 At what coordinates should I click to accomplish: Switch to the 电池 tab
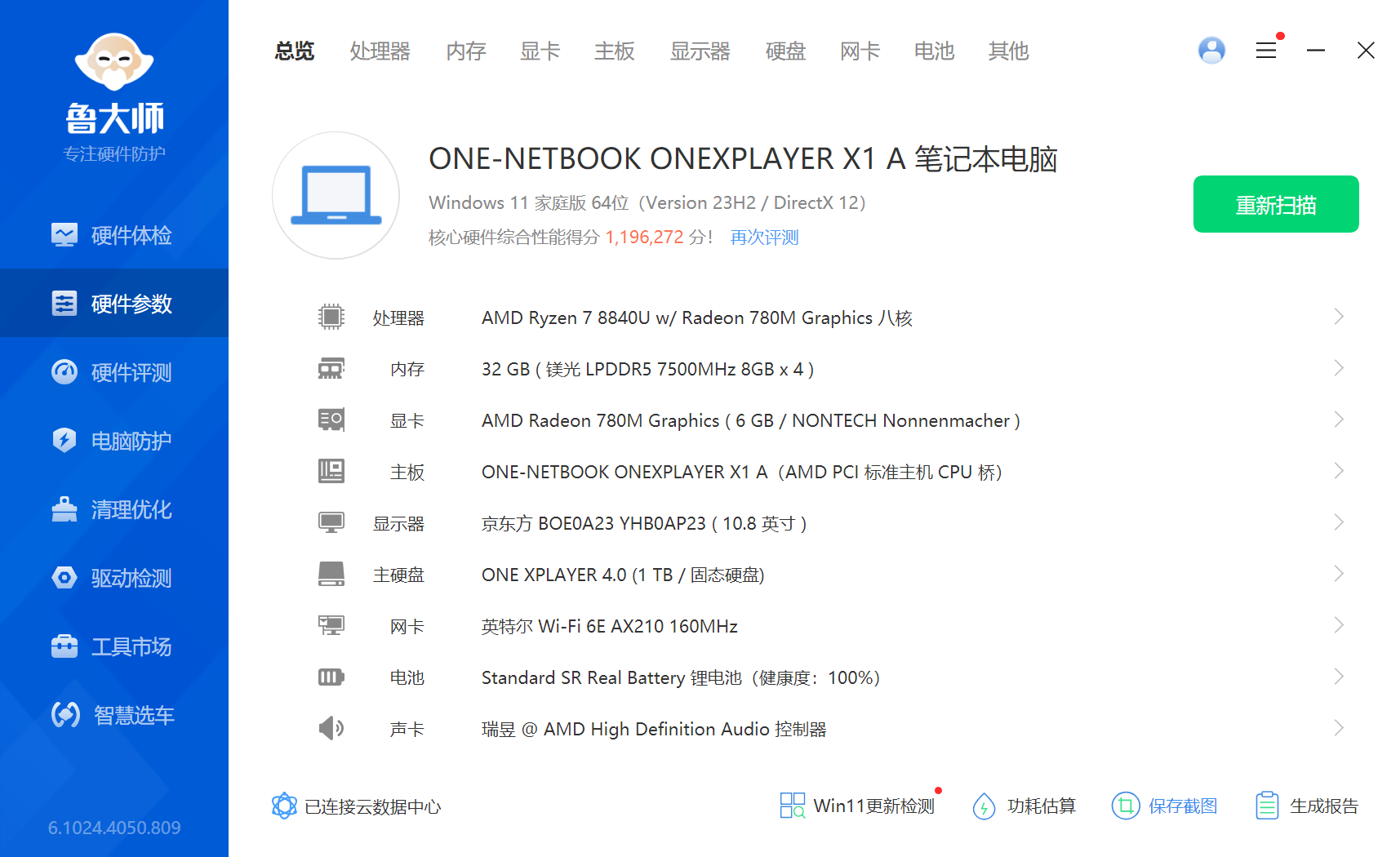tap(935, 51)
